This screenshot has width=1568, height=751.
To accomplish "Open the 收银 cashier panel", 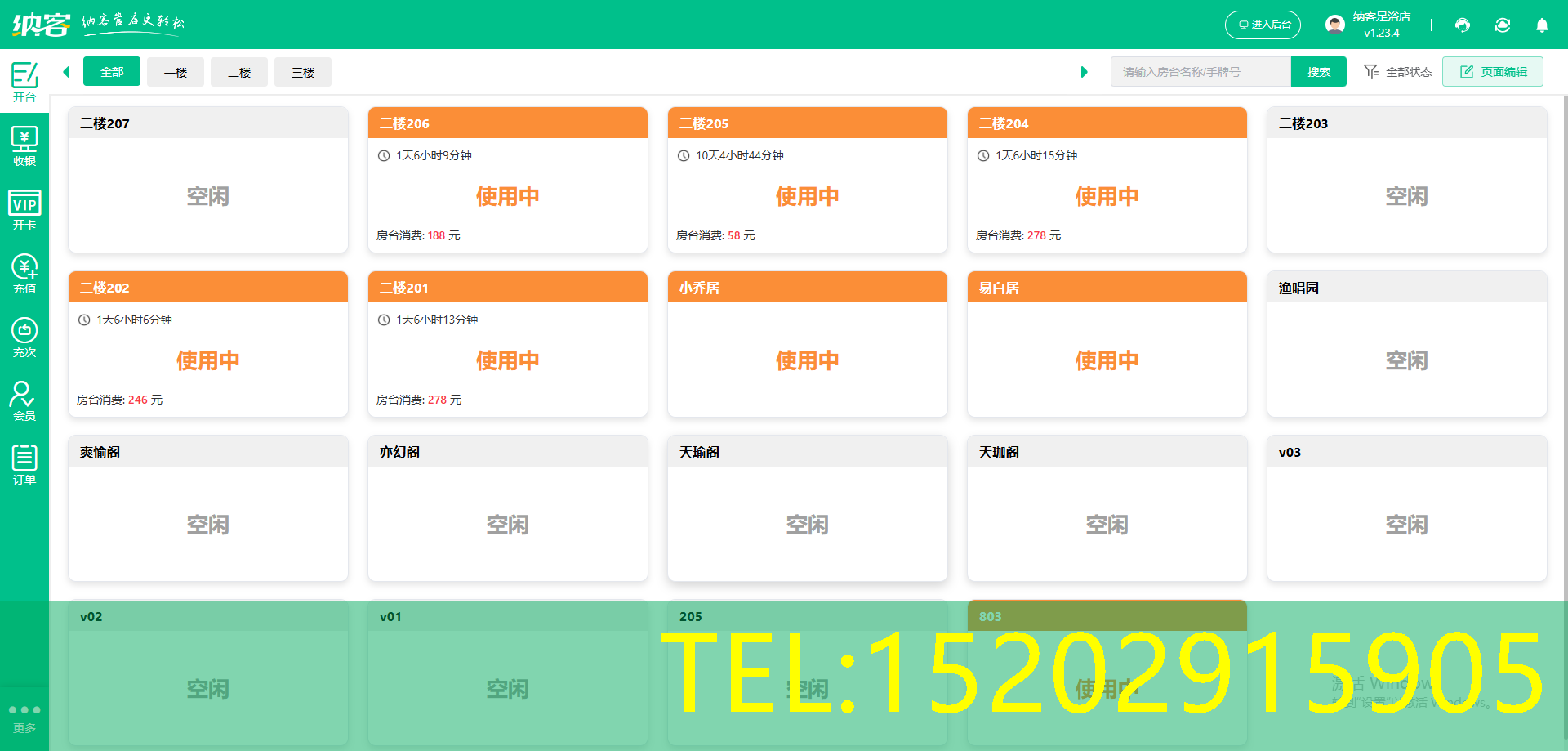I will tap(24, 145).
